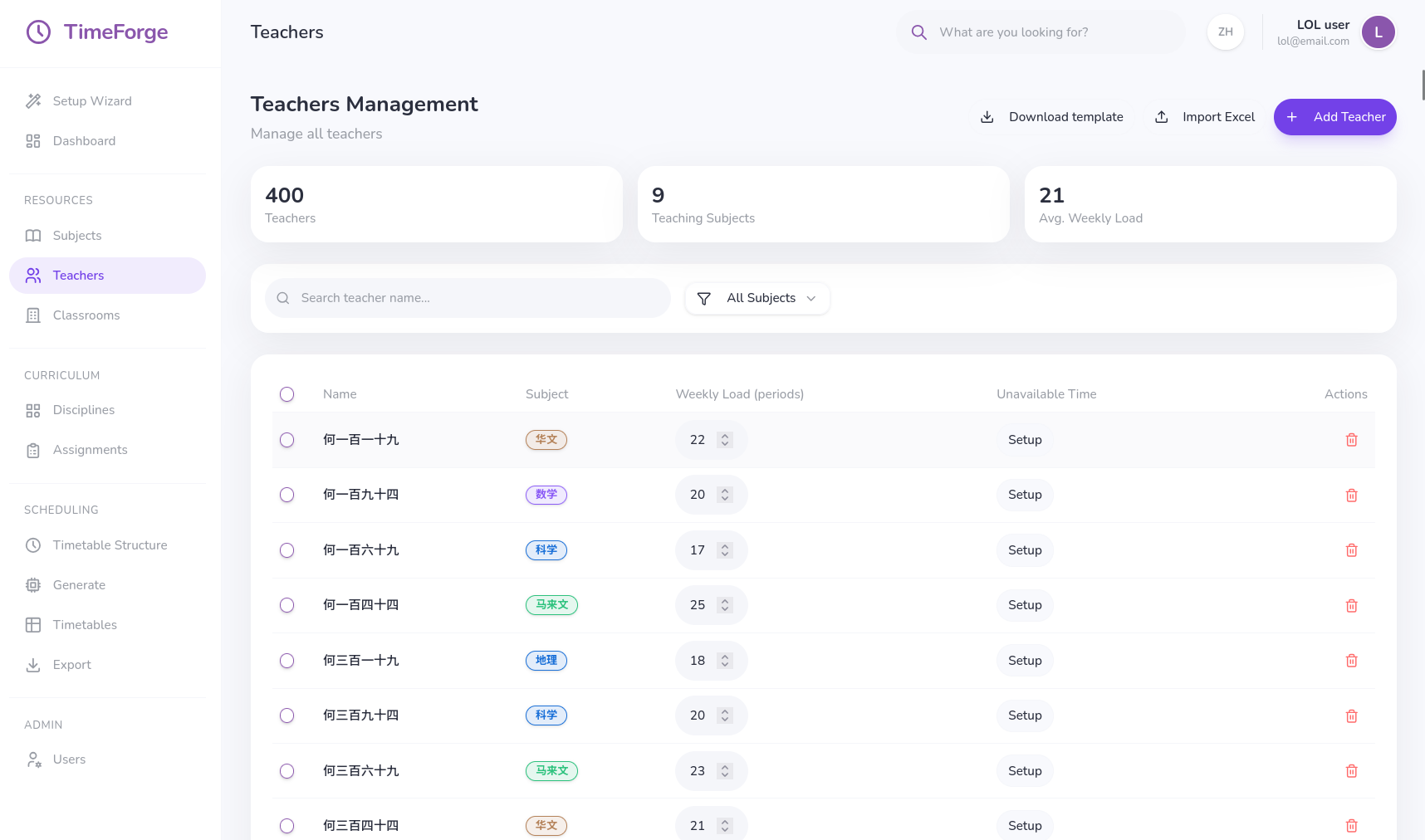Click the Generate chip icon
The image size is (1425, 840).
click(x=33, y=585)
